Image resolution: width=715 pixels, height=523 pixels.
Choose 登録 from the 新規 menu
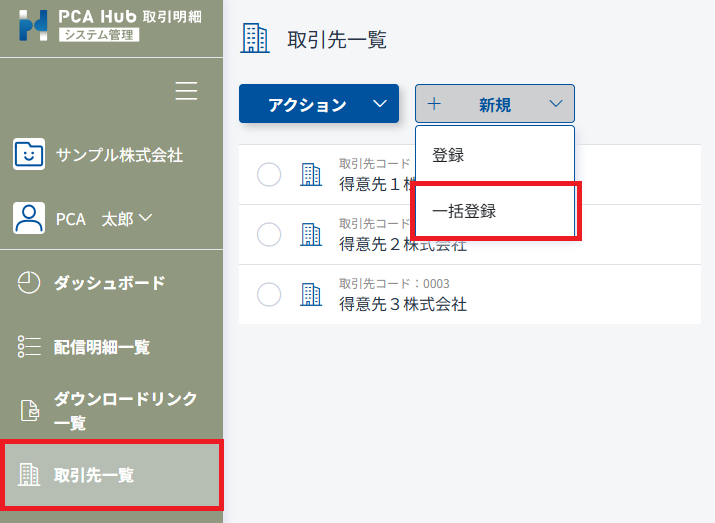(449, 156)
